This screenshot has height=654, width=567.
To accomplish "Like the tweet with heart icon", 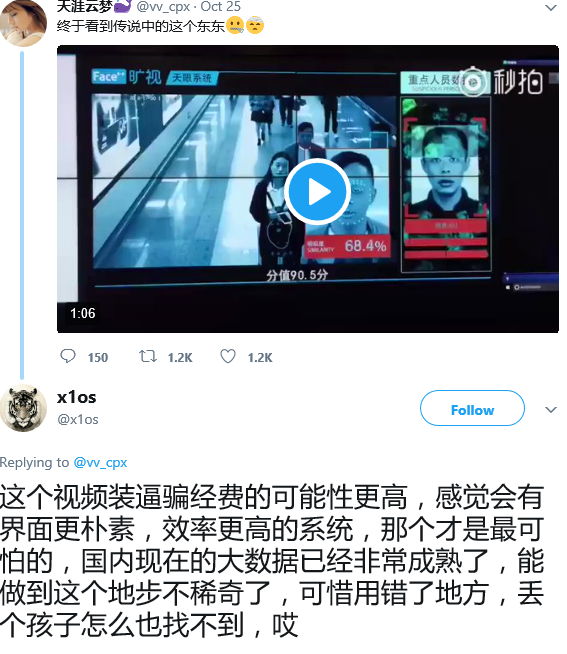I will coord(228,357).
